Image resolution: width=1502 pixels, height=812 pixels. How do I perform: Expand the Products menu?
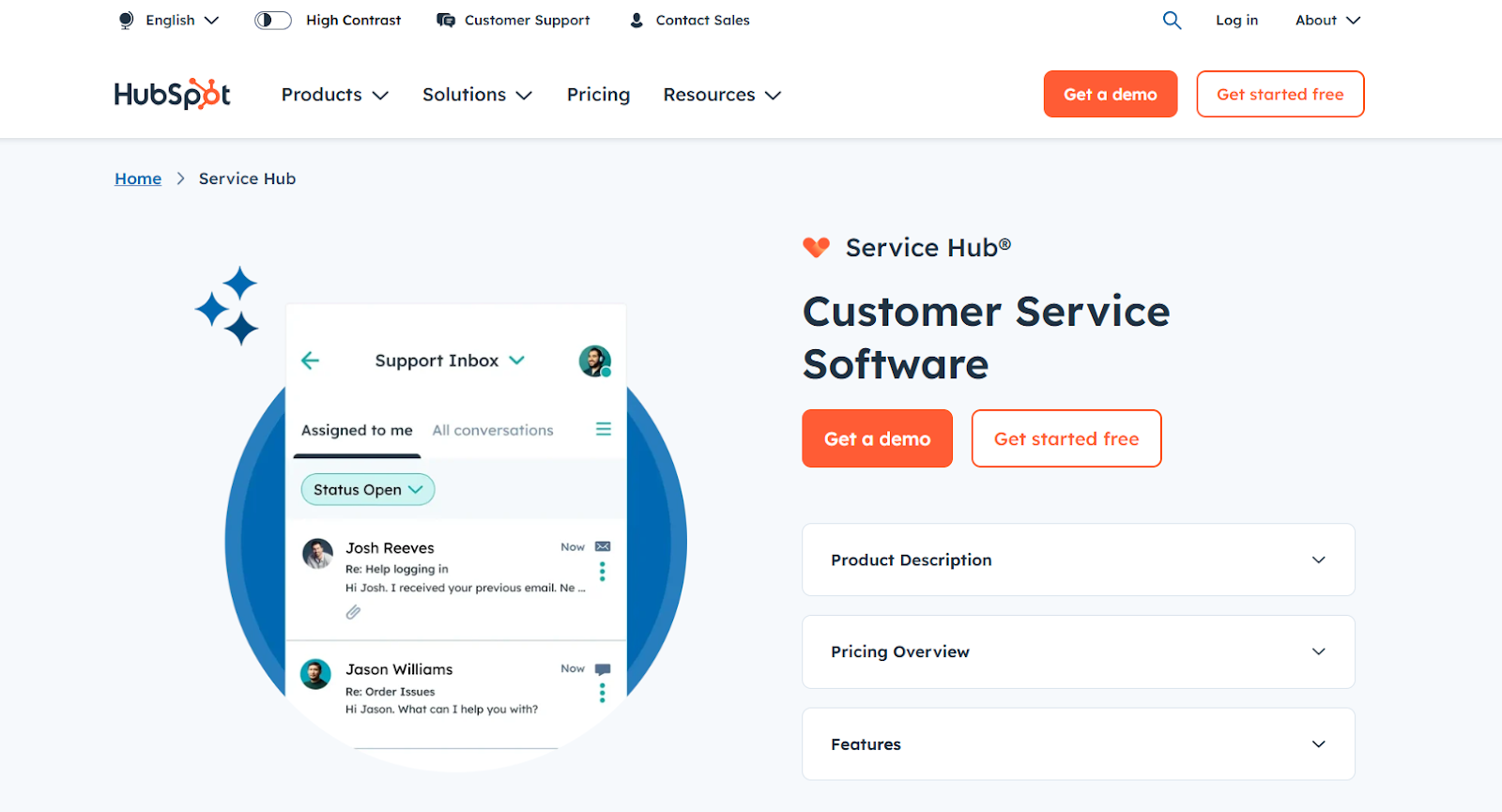(335, 95)
